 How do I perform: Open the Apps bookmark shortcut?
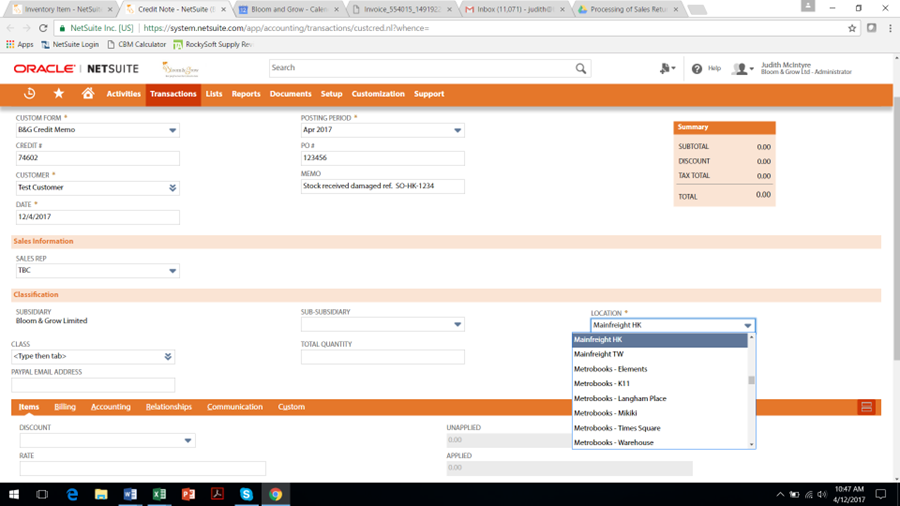(20, 44)
